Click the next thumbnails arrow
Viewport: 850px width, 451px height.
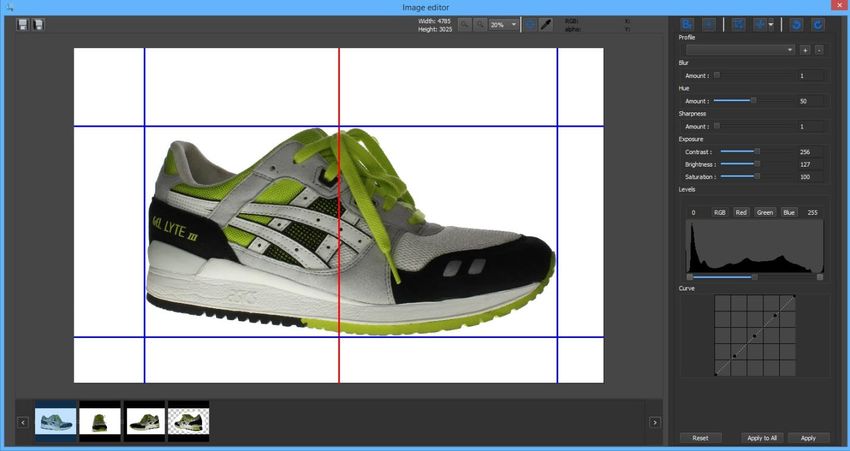tap(655, 422)
